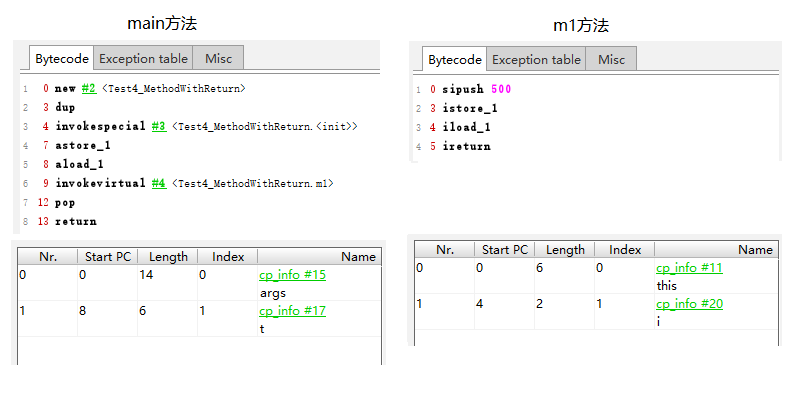The width and height of the screenshot is (797, 394).
Task: Click Nr. column header in main table
Action: click(x=48, y=257)
